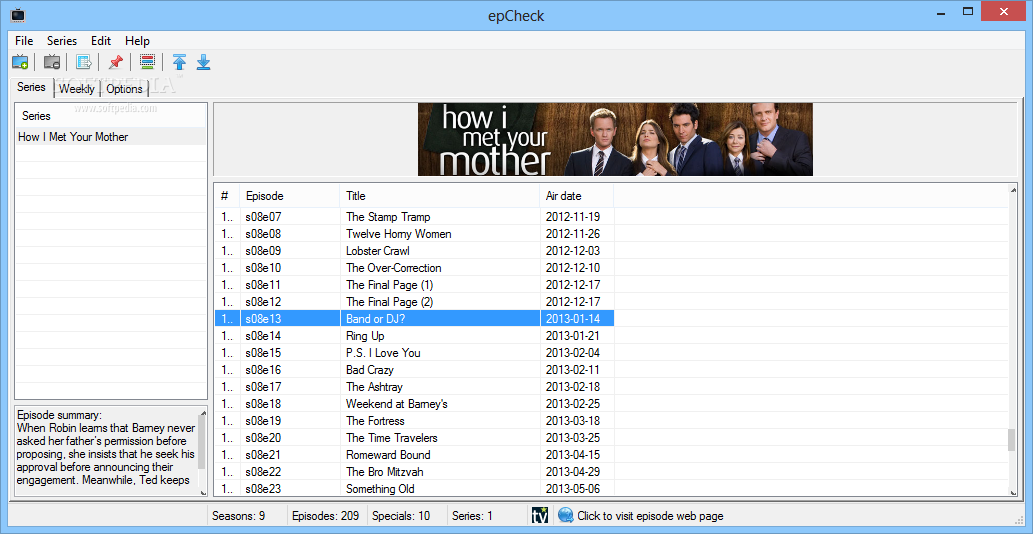This screenshot has height=534, width=1033.
Task: Select 'The Final Page (2)' title
Action: pyautogui.click(x=389, y=302)
